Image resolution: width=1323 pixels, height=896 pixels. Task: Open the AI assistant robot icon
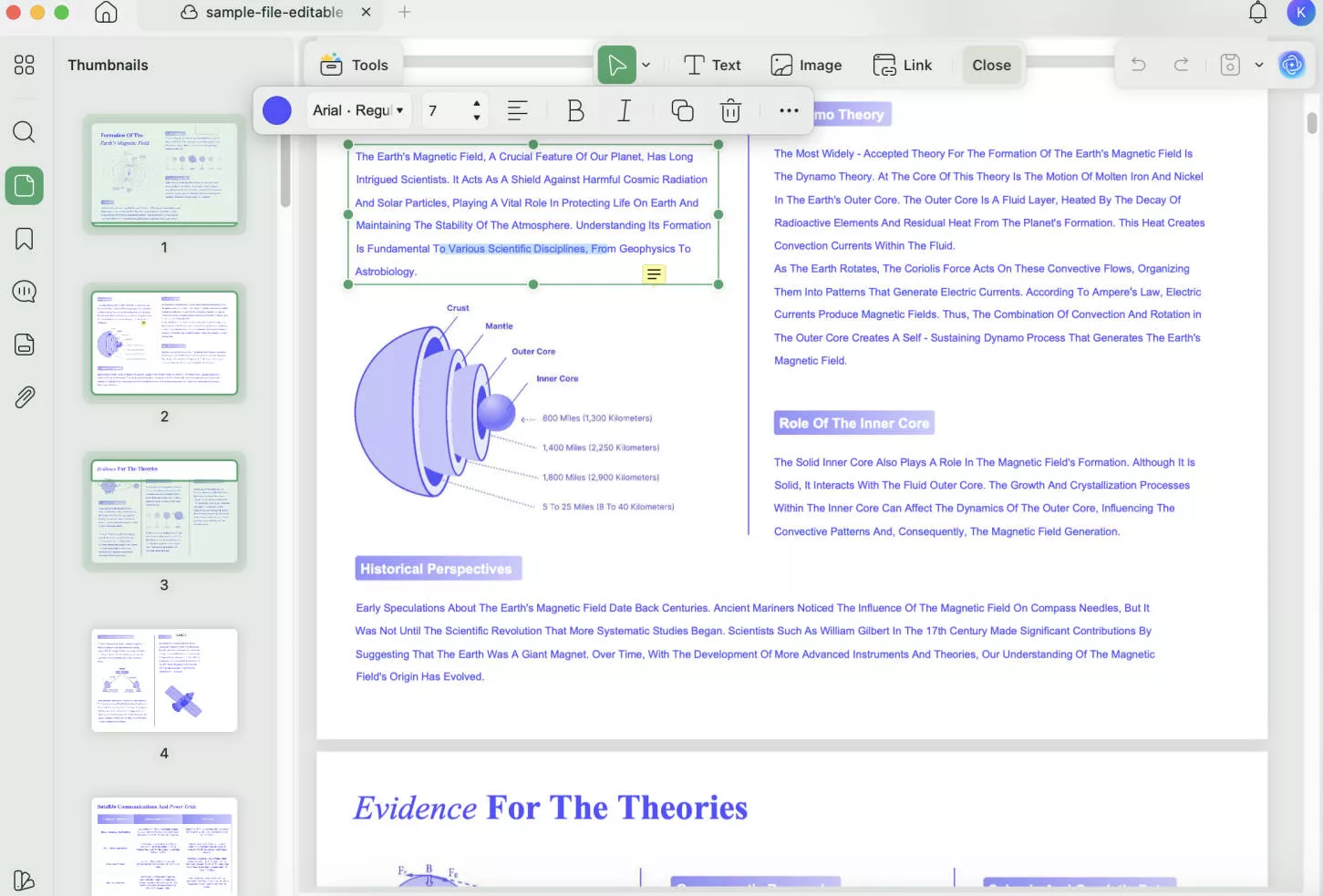coord(1292,65)
